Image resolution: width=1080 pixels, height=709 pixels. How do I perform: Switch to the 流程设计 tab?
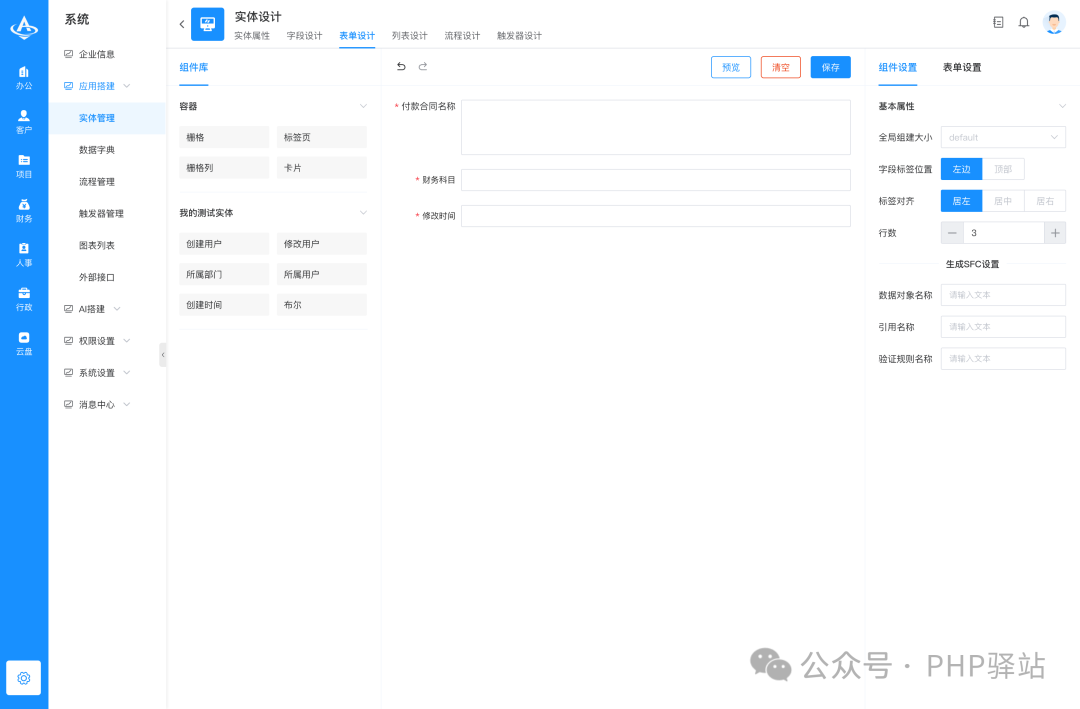click(462, 36)
